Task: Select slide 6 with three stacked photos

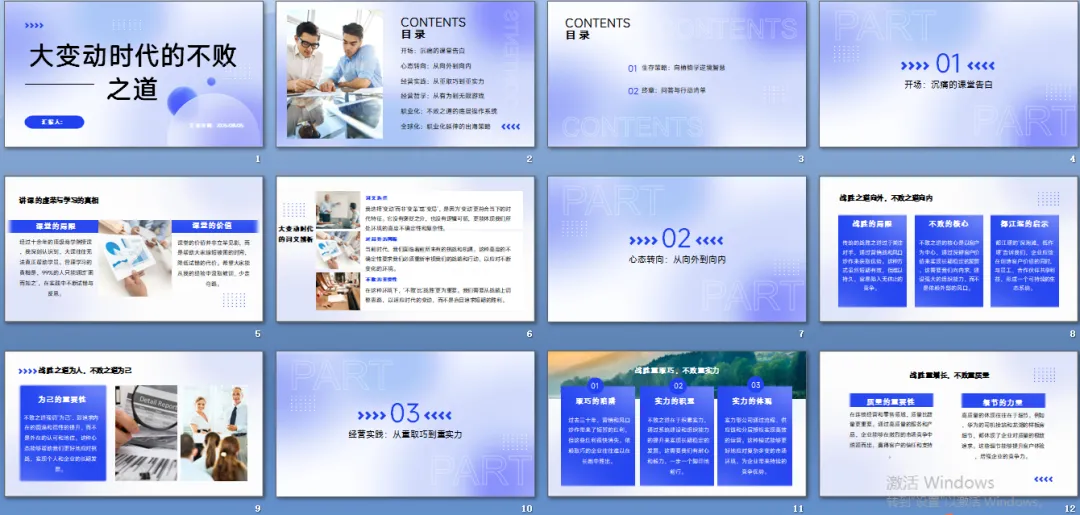Action: coord(405,249)
